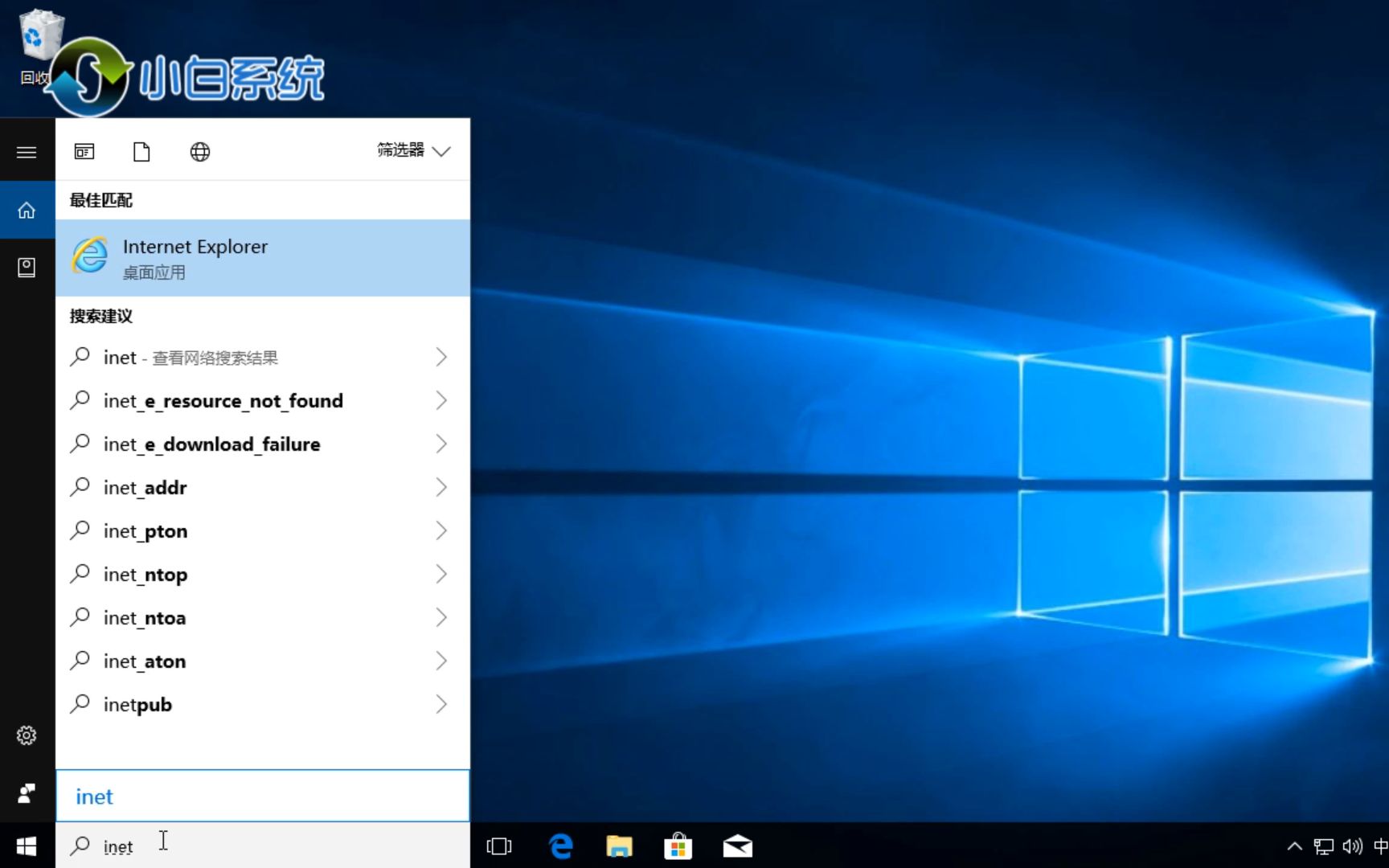
Task: Filter search results by documents
Action: (141, 151)
